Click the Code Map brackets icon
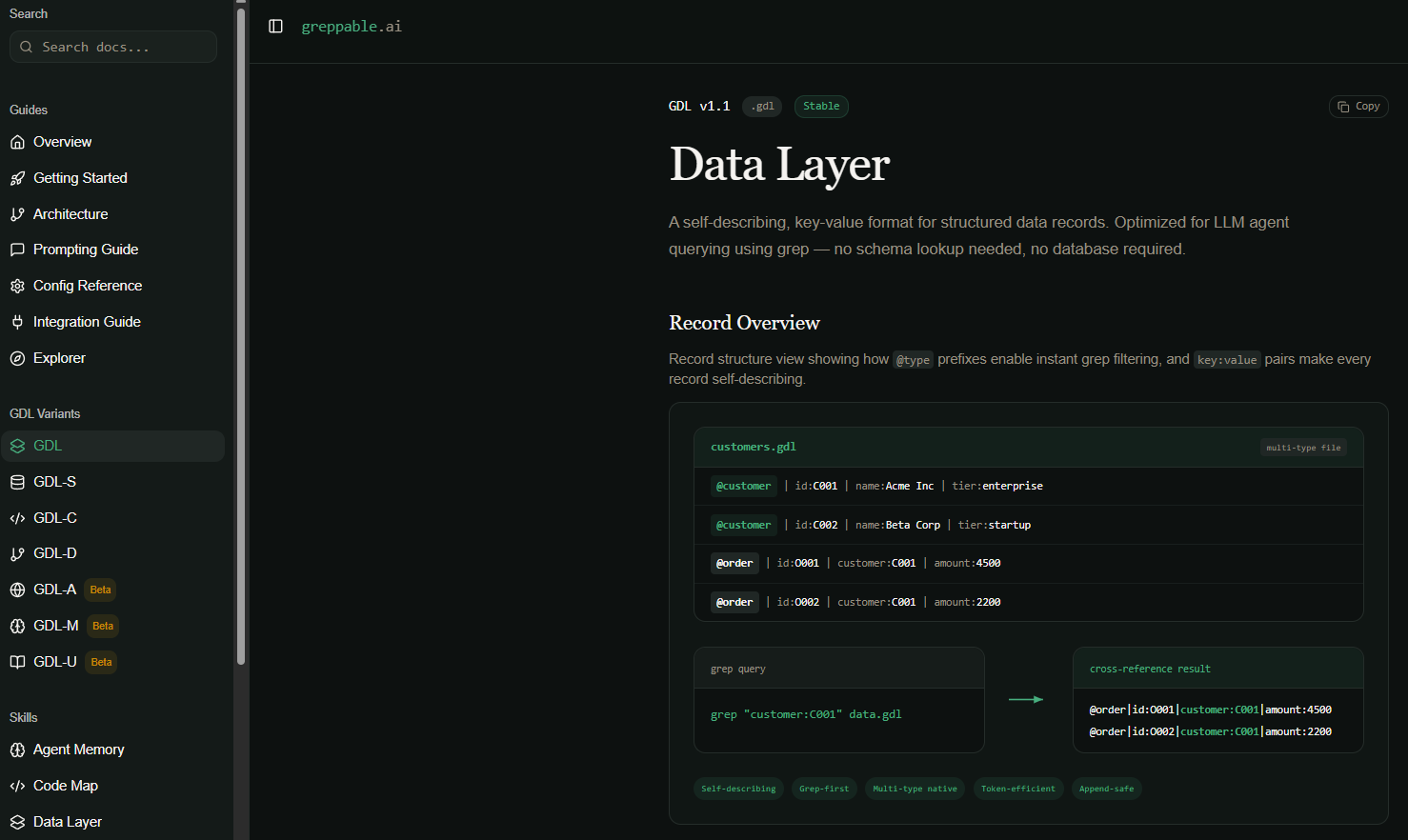This screenshot has height=840, width=1408. coord(17,786)
